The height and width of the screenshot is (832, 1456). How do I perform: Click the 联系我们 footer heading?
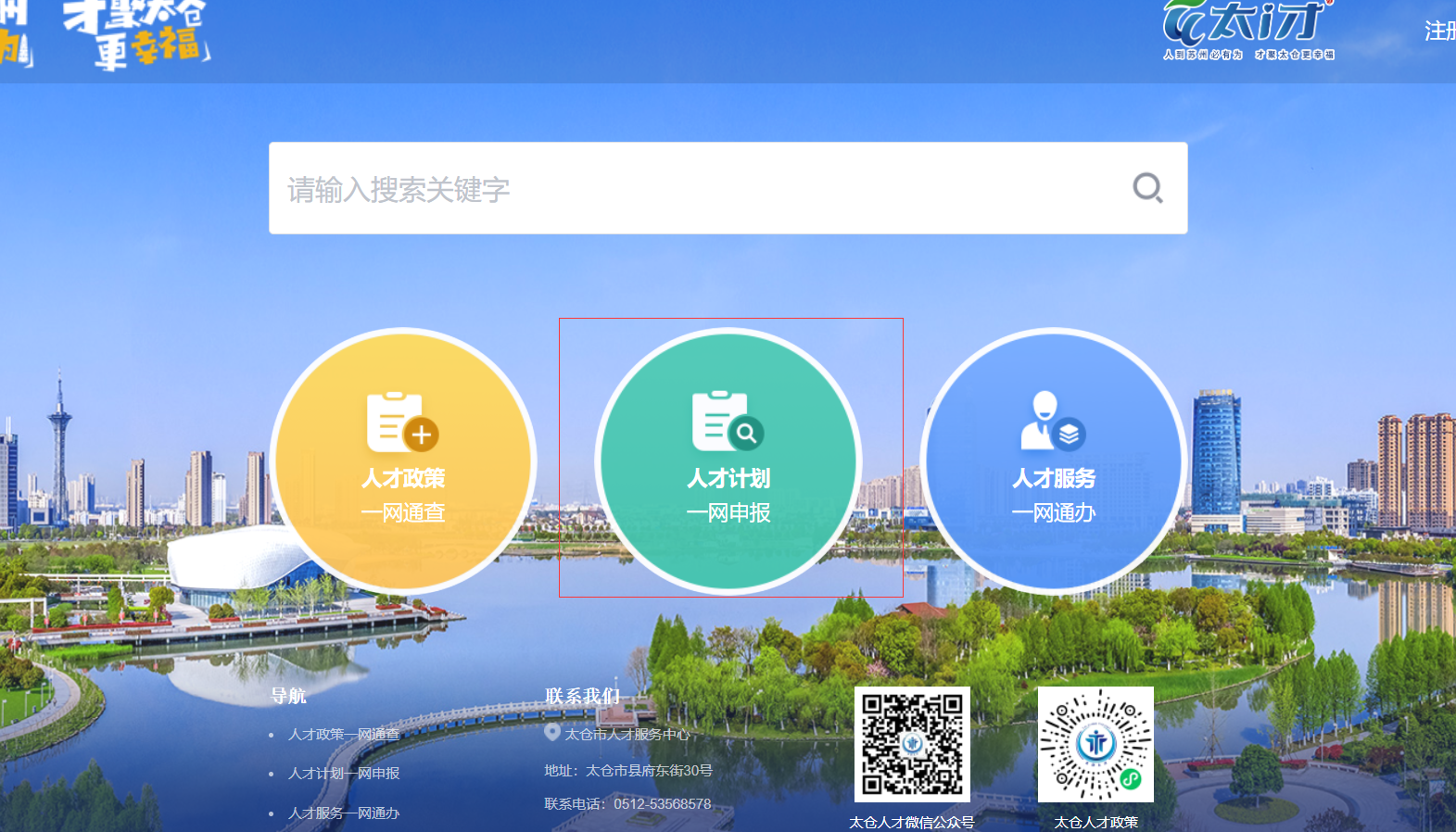582,696
